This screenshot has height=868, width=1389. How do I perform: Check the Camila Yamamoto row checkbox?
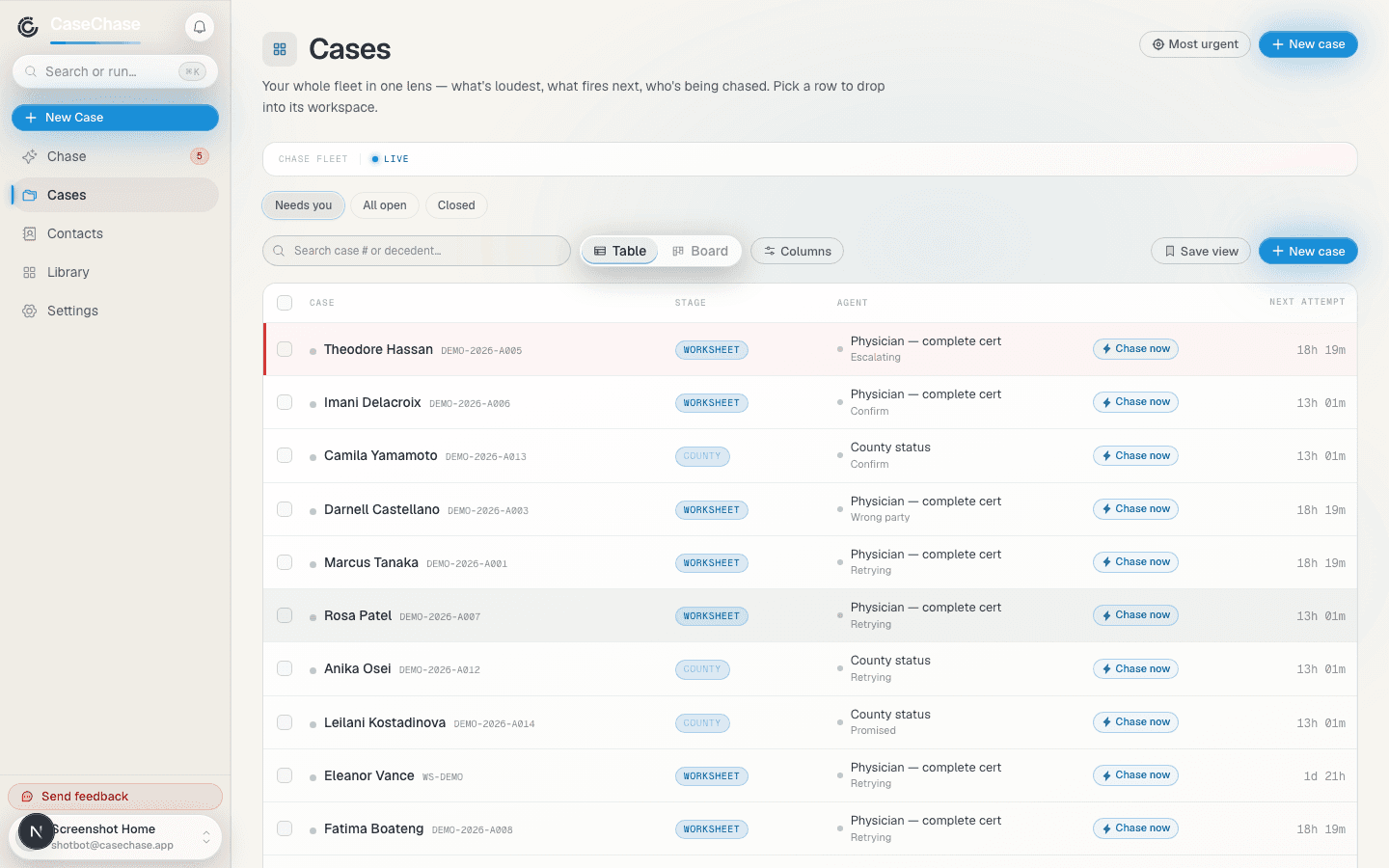pos(285,455)
